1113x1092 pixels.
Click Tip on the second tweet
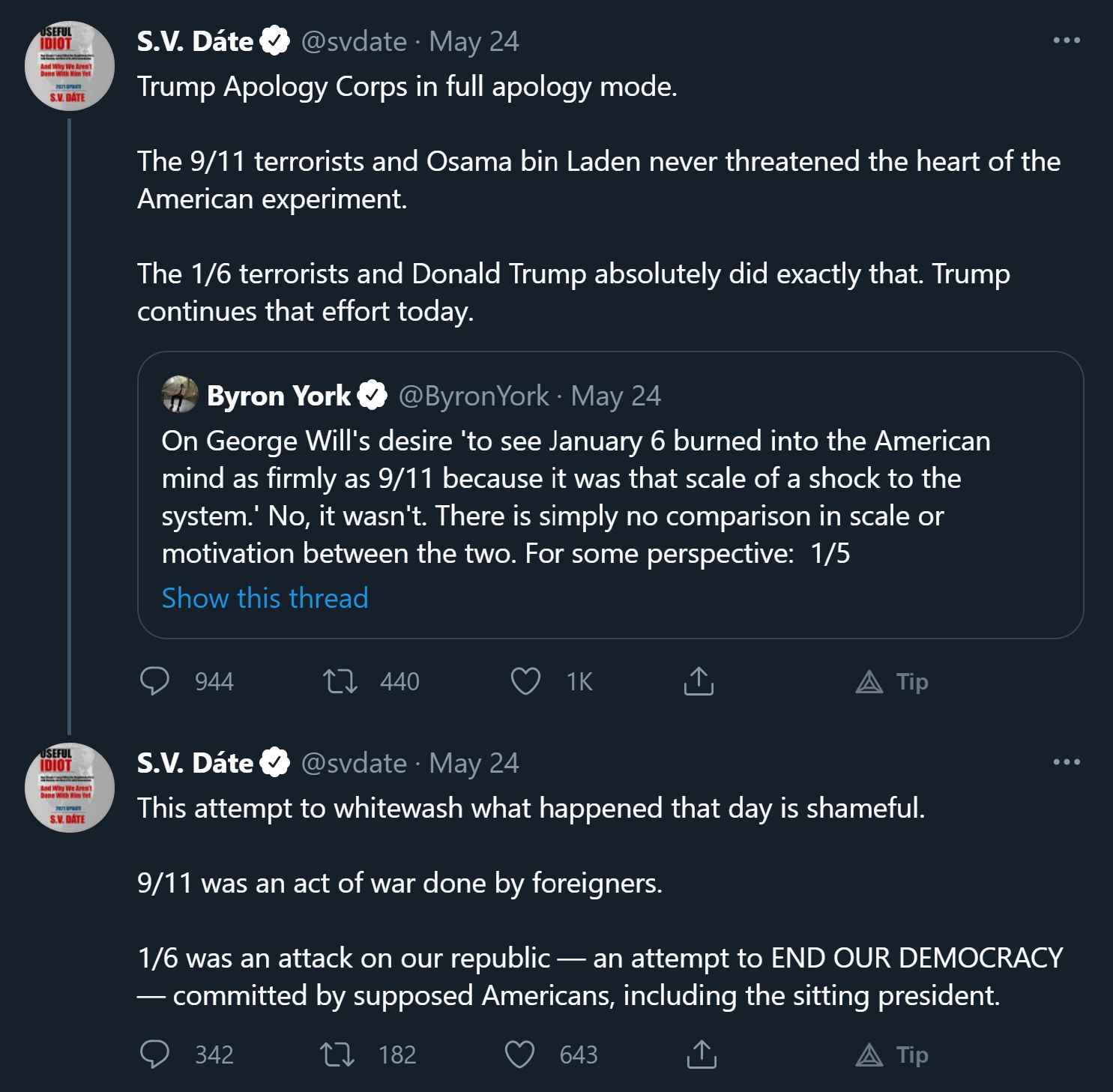point(892,1055)
